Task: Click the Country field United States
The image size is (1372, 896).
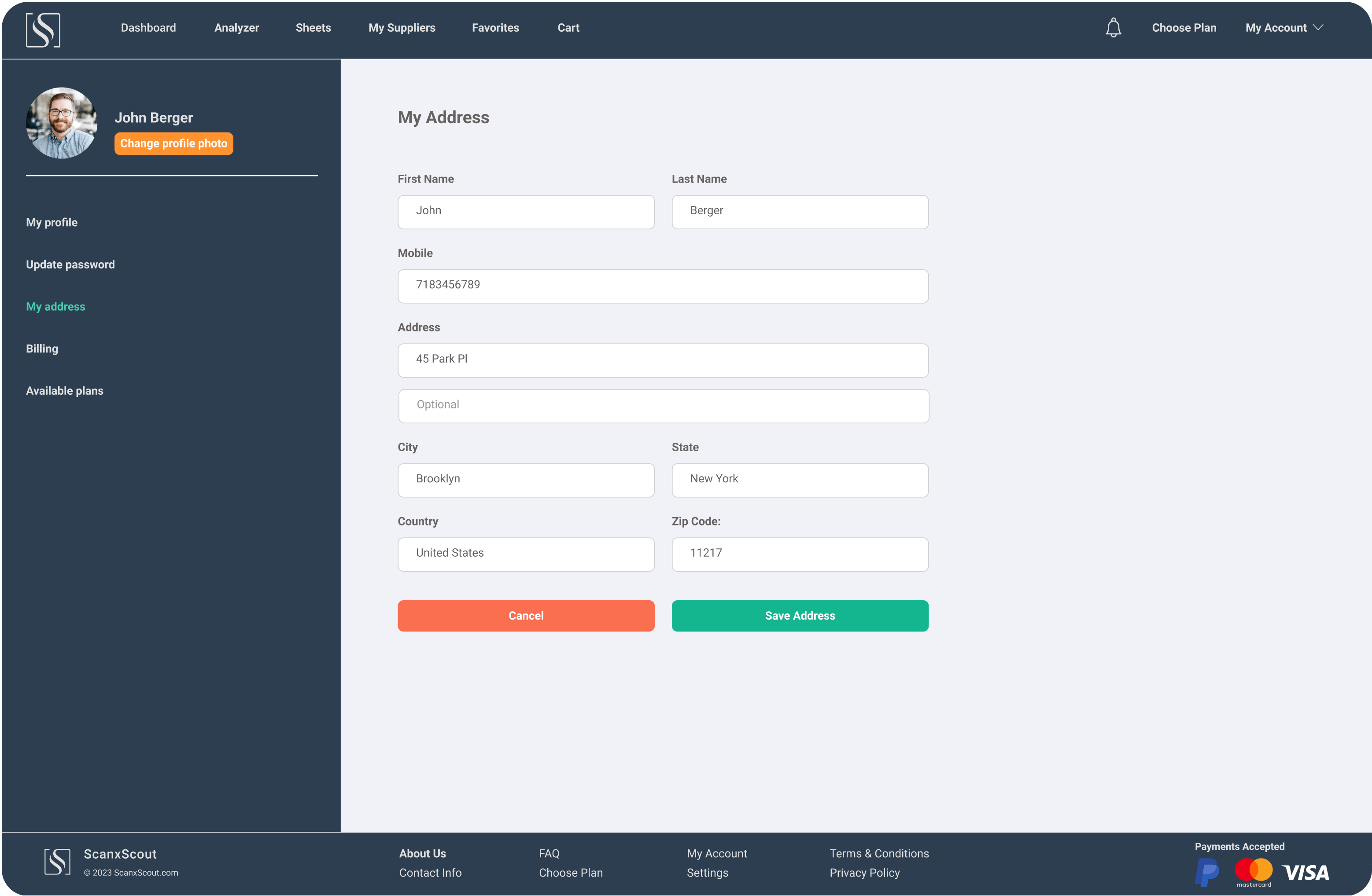Action: pyautogui.click(x=526, y=554)
